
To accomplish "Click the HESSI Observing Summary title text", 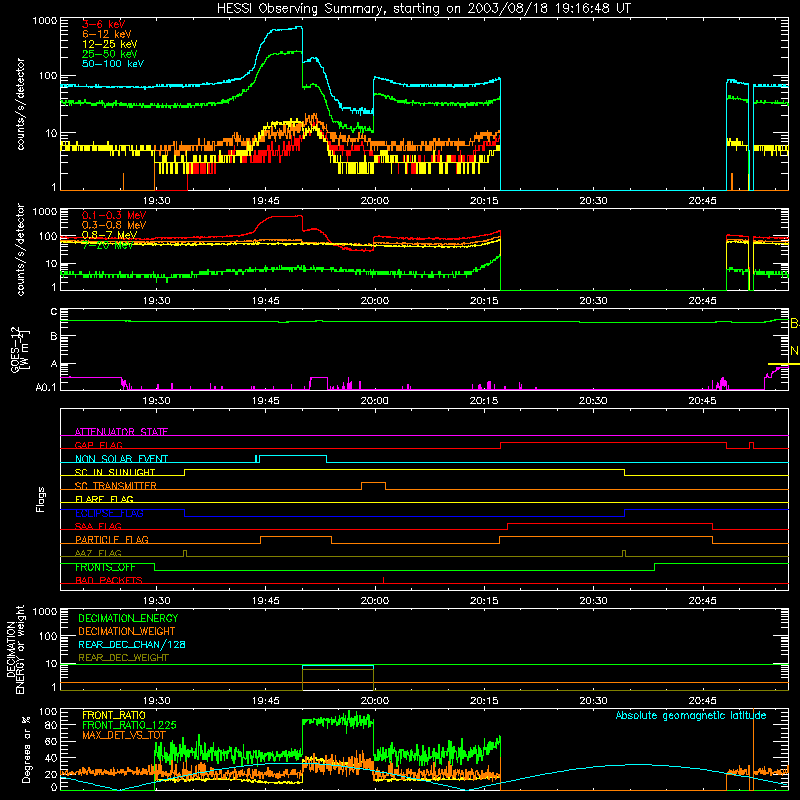I will [423, 9].
